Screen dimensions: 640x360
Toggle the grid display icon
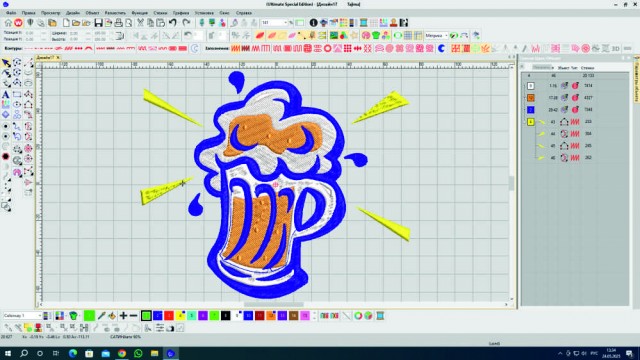[x=408, y=36]
